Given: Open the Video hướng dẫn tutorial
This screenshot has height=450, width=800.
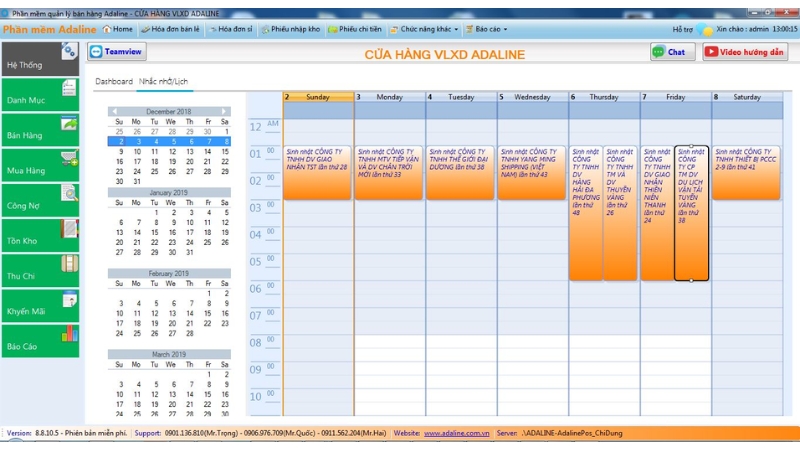Looking at the screenshot, I should 744,52.
